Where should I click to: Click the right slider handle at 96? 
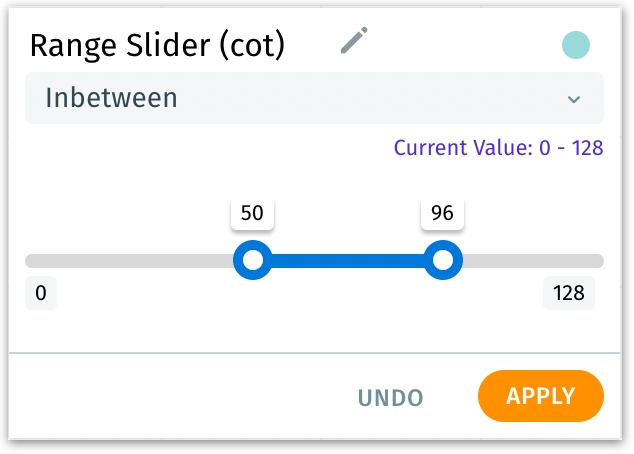442,261
